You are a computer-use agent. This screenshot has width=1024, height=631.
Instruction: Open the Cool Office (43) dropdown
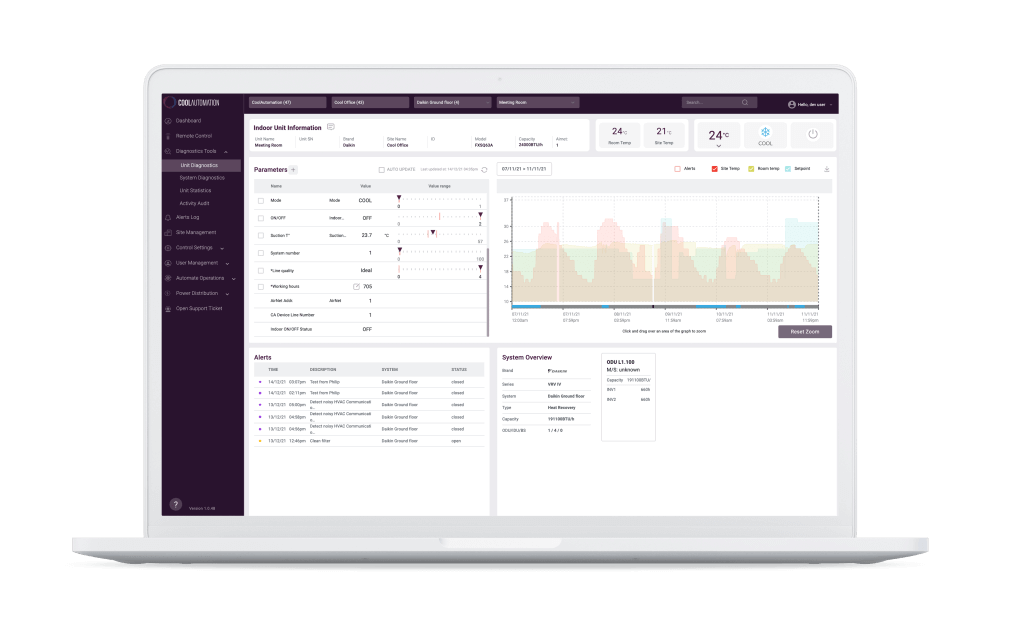point(370,103)
